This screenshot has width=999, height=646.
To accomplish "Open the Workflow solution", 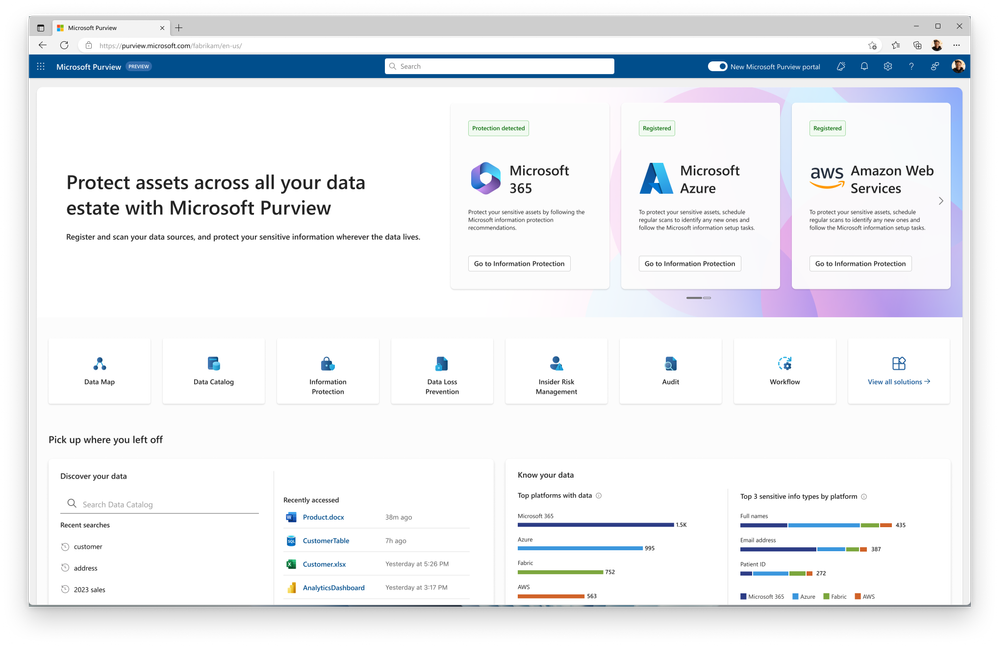I will 784,371.
